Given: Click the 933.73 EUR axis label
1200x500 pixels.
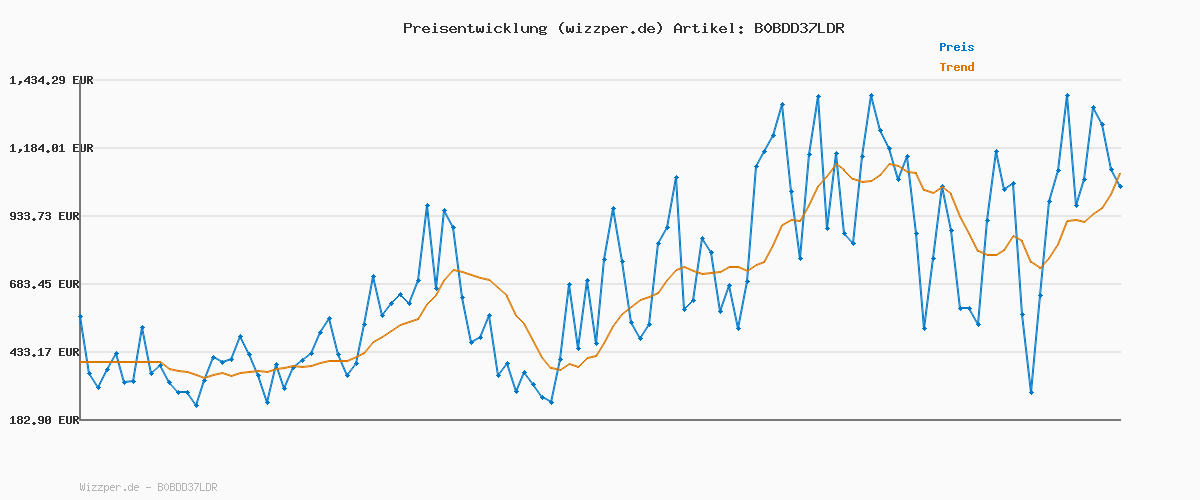Looking at the screenshot, I should 55,216.
